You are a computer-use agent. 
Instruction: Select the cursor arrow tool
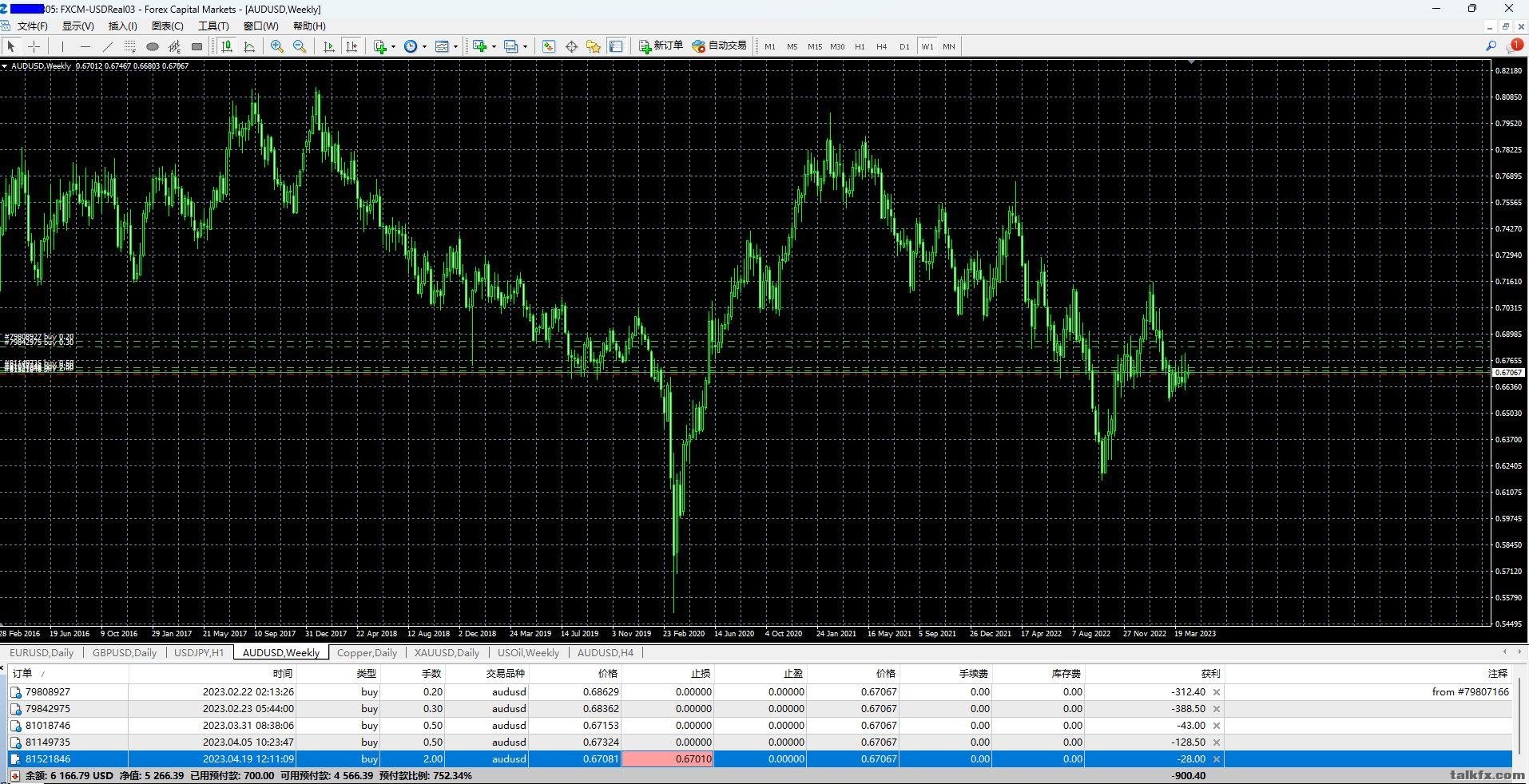[x=11, y=46]
